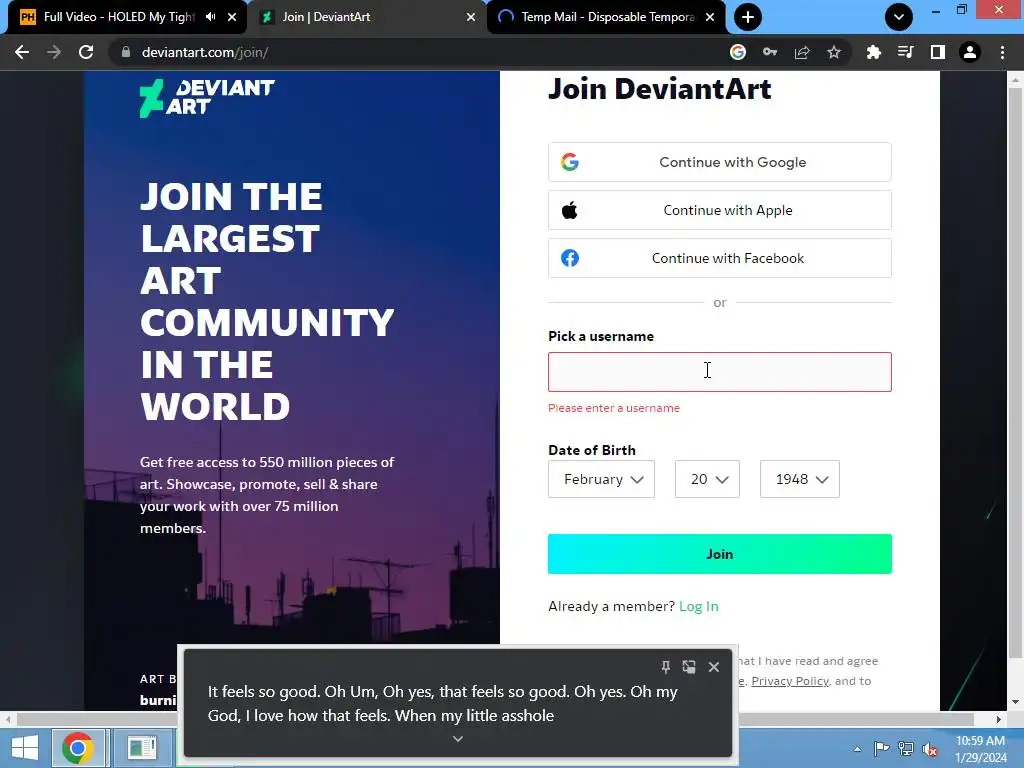Click the DeviantArt logo

(207, 98)
